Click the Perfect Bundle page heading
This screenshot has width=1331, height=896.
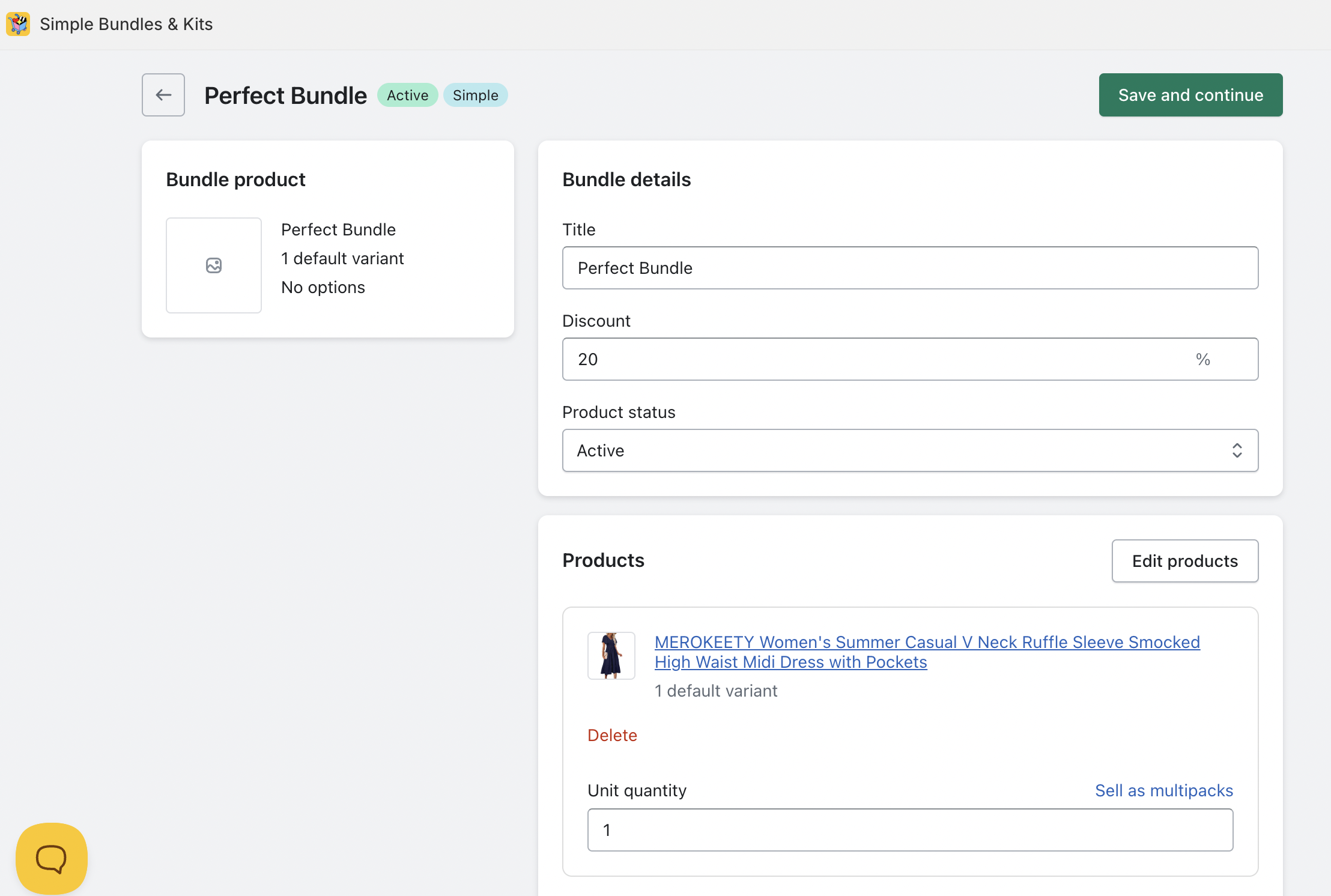285,95
